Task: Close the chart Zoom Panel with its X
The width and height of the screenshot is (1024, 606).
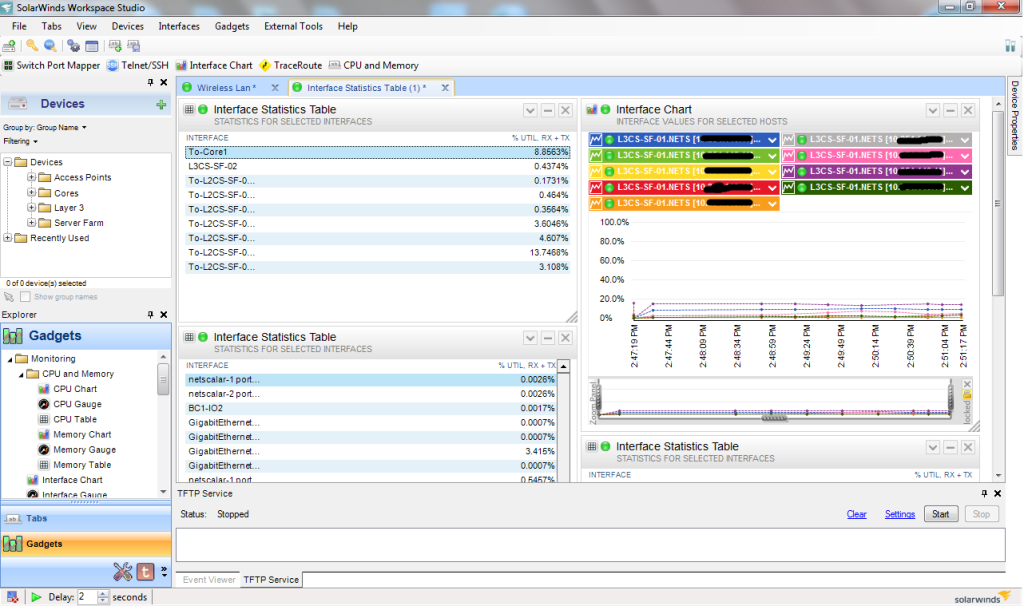Action: click(967, 383)
